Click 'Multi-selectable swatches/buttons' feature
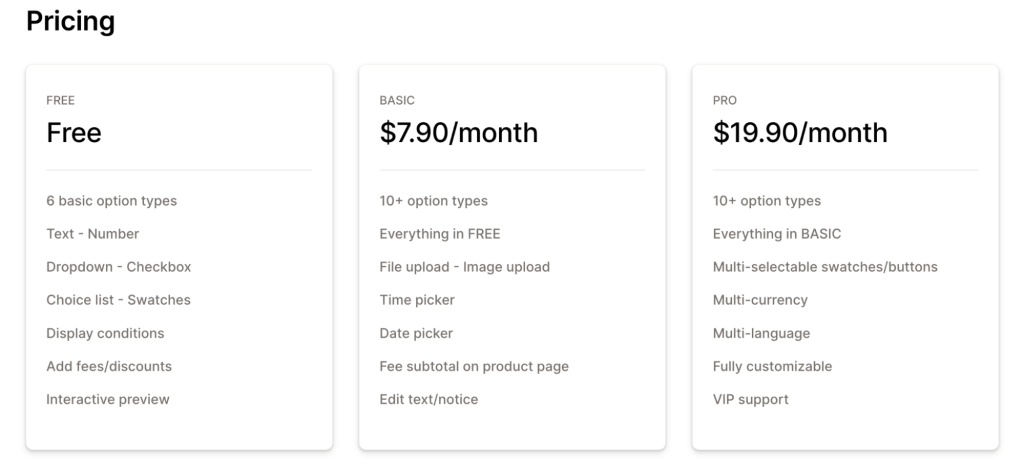 (825, 267)
